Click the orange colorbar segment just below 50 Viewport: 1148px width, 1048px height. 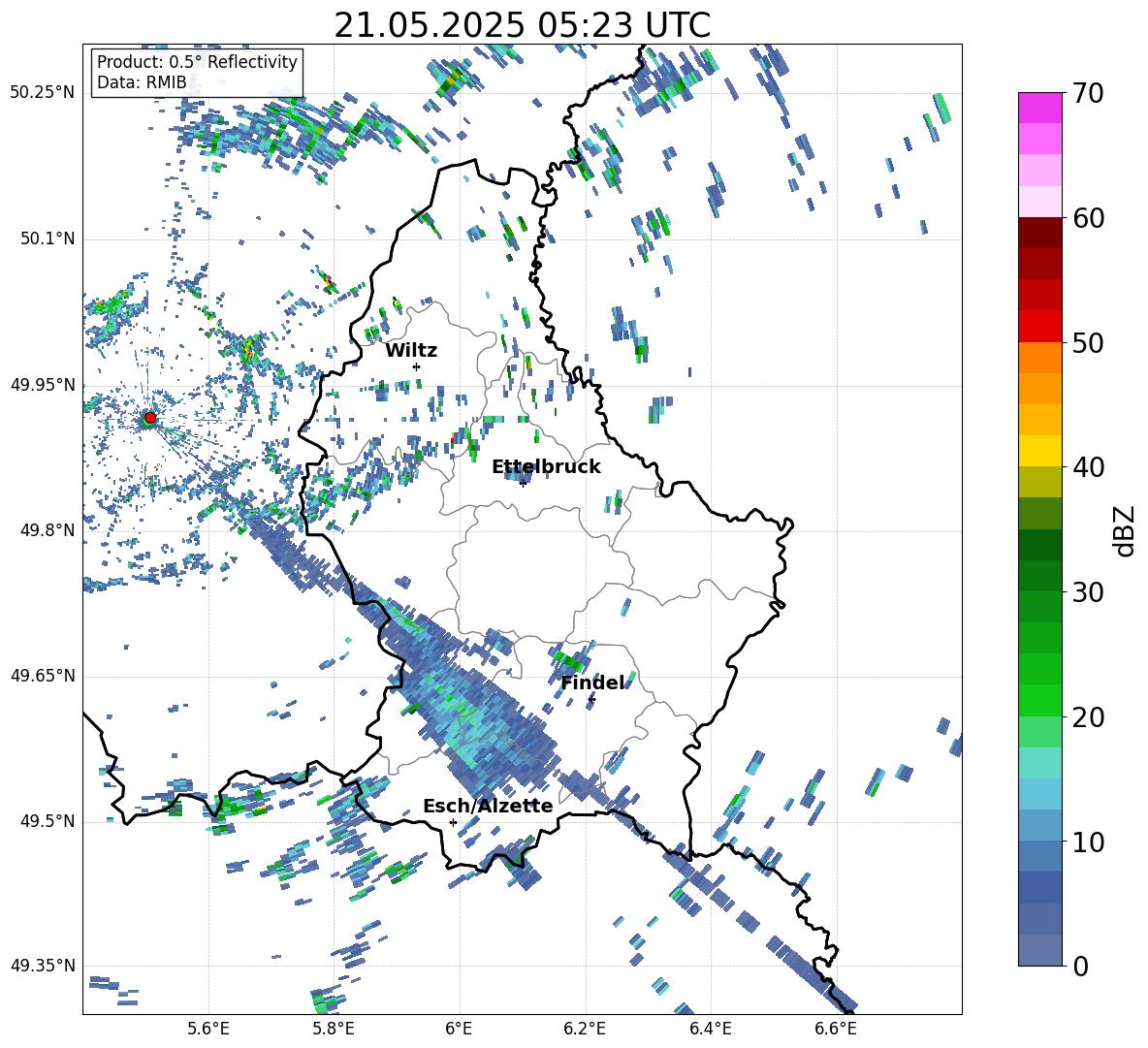pos(1040,357)
